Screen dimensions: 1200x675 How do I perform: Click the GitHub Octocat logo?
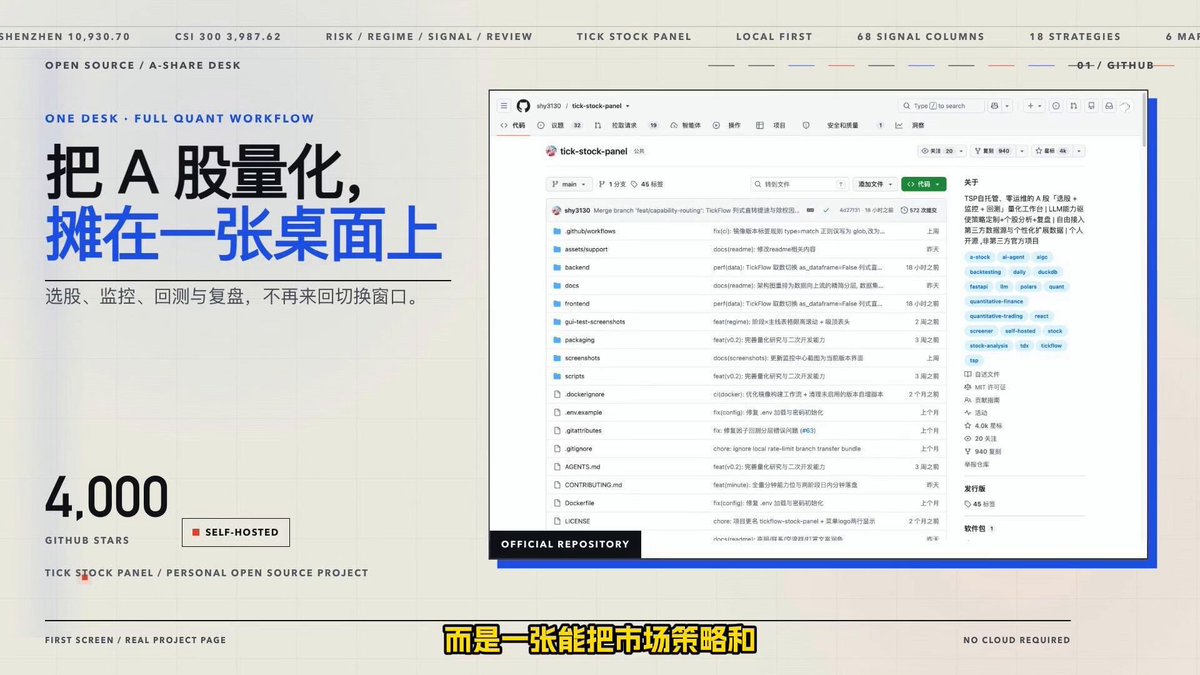tap(522, 105)
